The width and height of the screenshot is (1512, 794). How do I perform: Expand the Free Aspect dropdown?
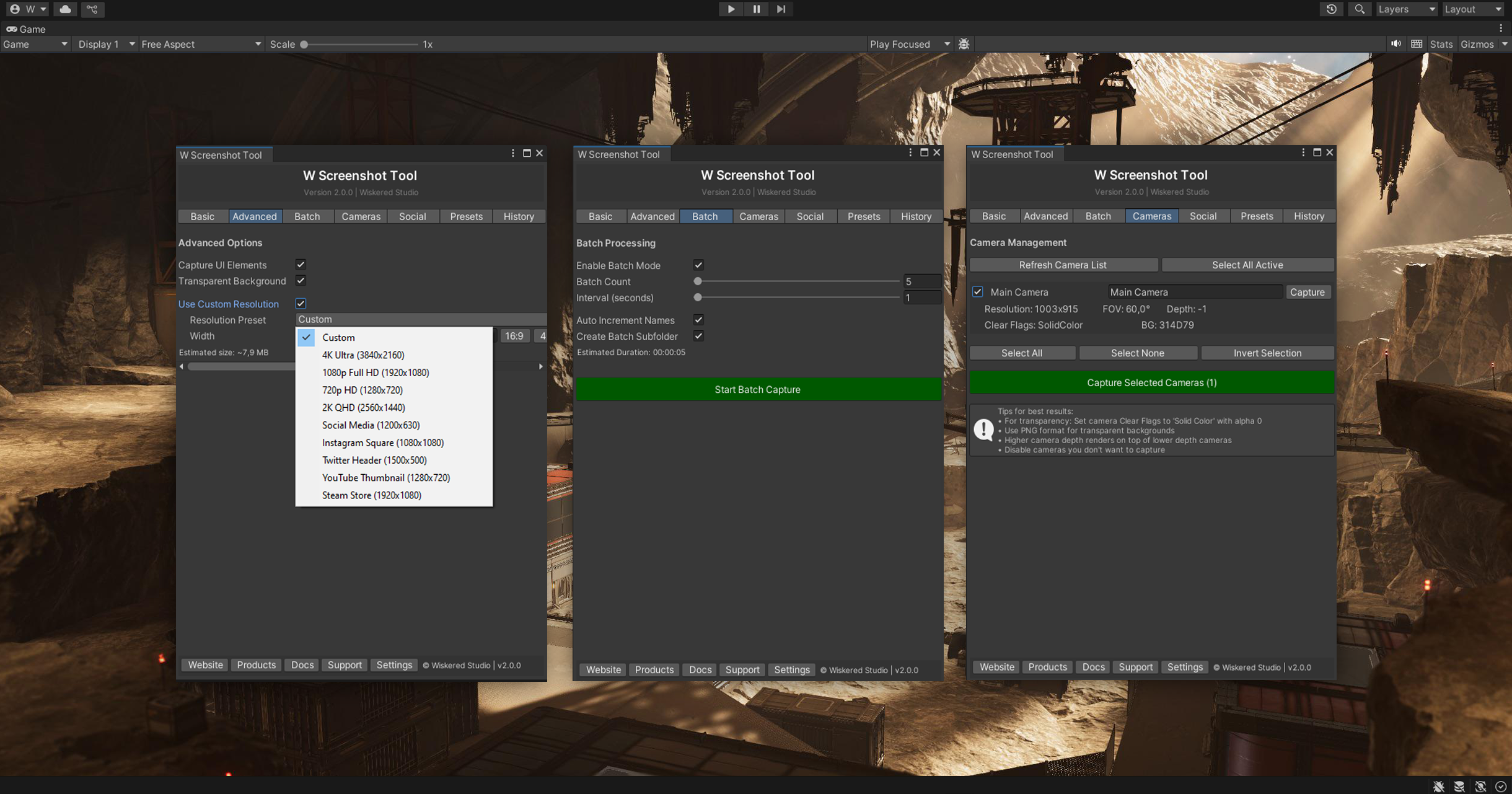(200, 44)
